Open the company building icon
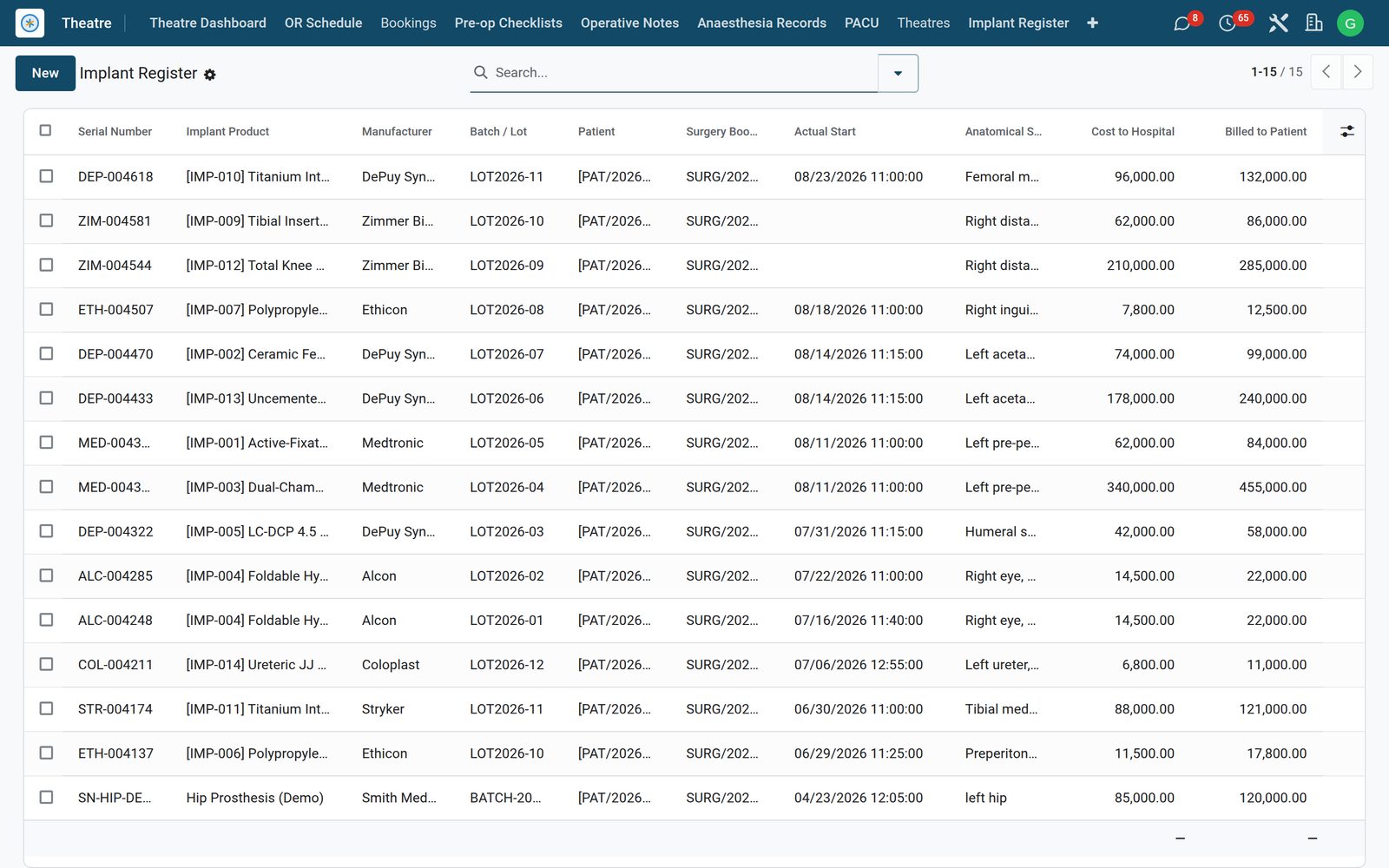Screen dimensions: 1389x868 pos(1313,23)
